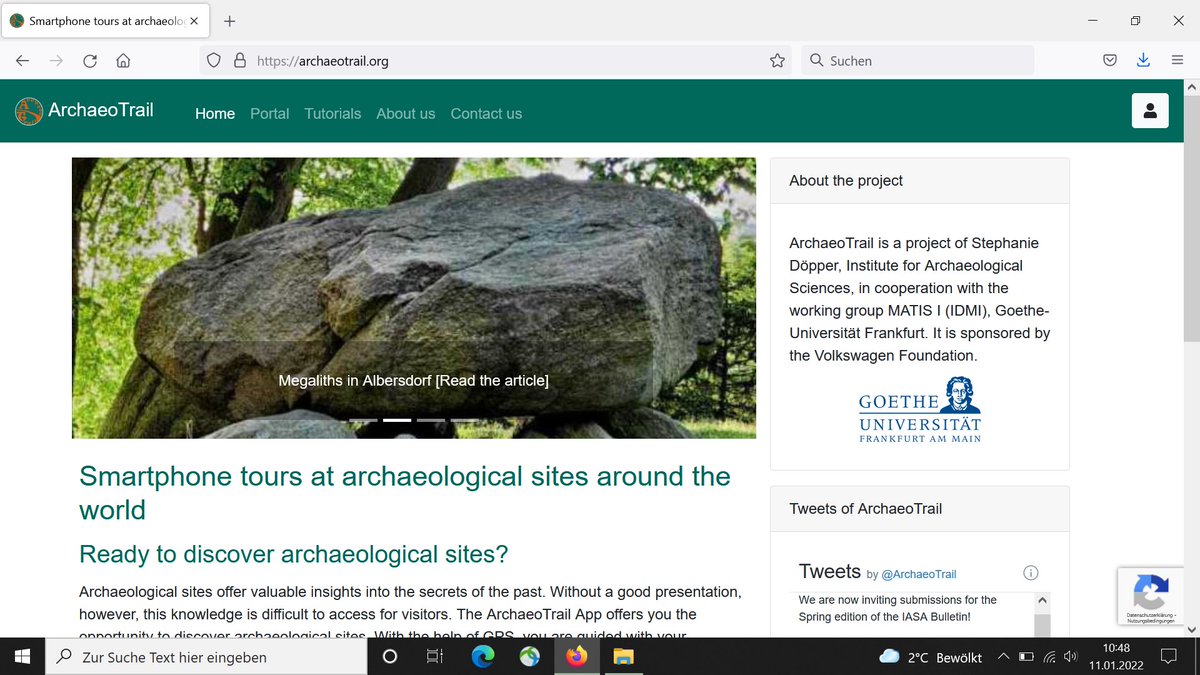
Task: Click the ArchaeoTrail logo icon
Action: coord(27,111)
